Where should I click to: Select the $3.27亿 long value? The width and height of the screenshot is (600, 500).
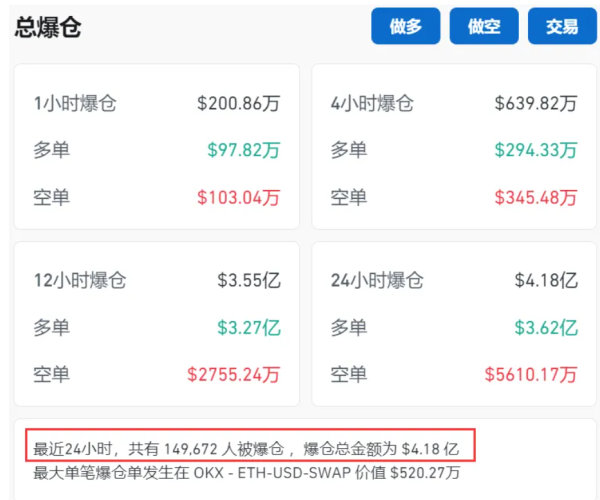[249, 328]
